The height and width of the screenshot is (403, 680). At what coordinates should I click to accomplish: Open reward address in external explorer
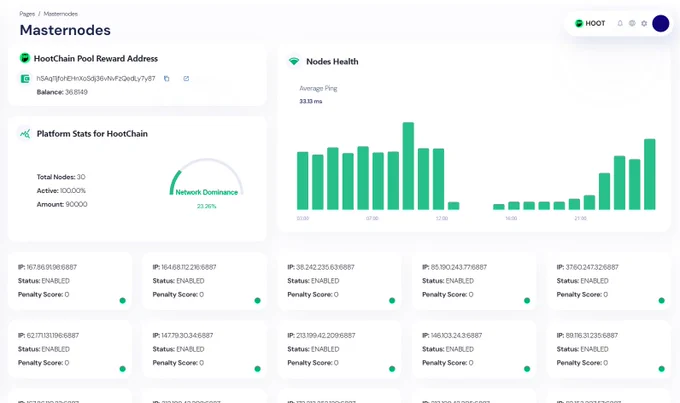pos(186,79)
